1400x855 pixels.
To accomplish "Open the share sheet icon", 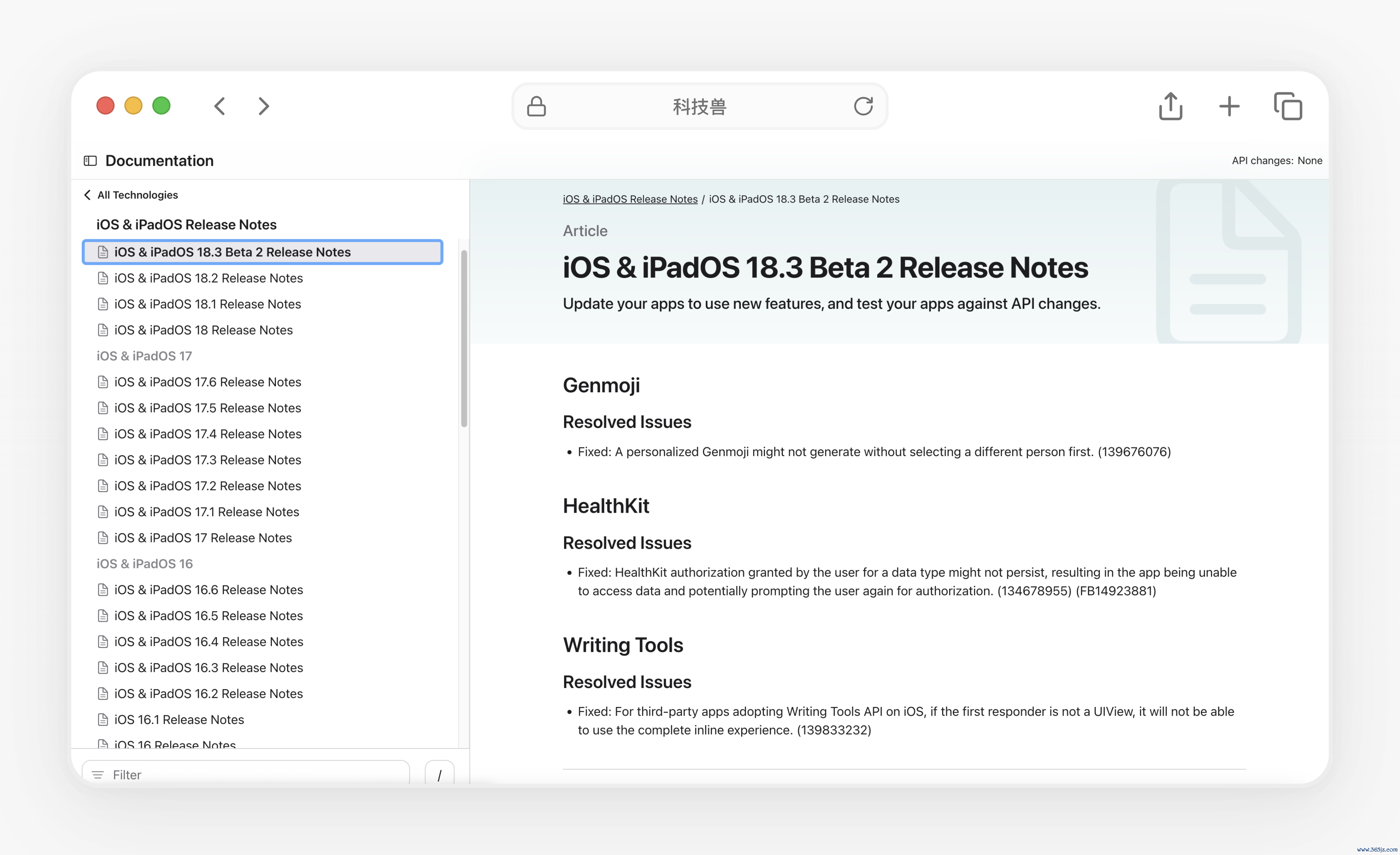I will coord(1171,106).
